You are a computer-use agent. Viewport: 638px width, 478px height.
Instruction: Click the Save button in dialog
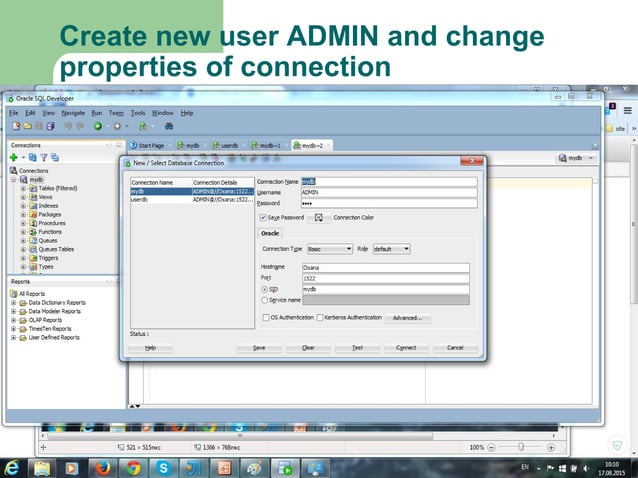click(259, 348)
